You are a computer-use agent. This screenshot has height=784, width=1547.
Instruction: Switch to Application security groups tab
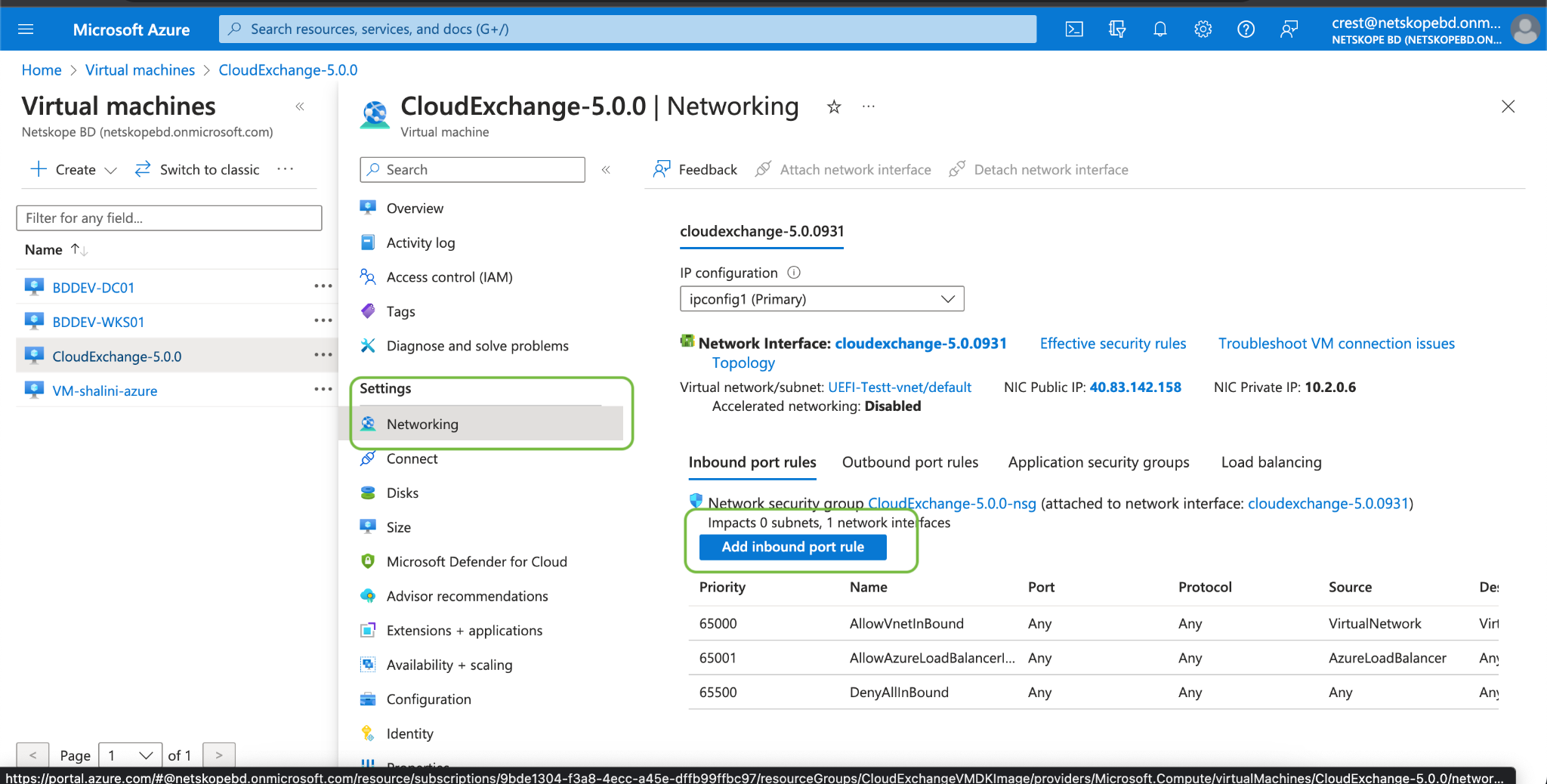(1098, 462)
